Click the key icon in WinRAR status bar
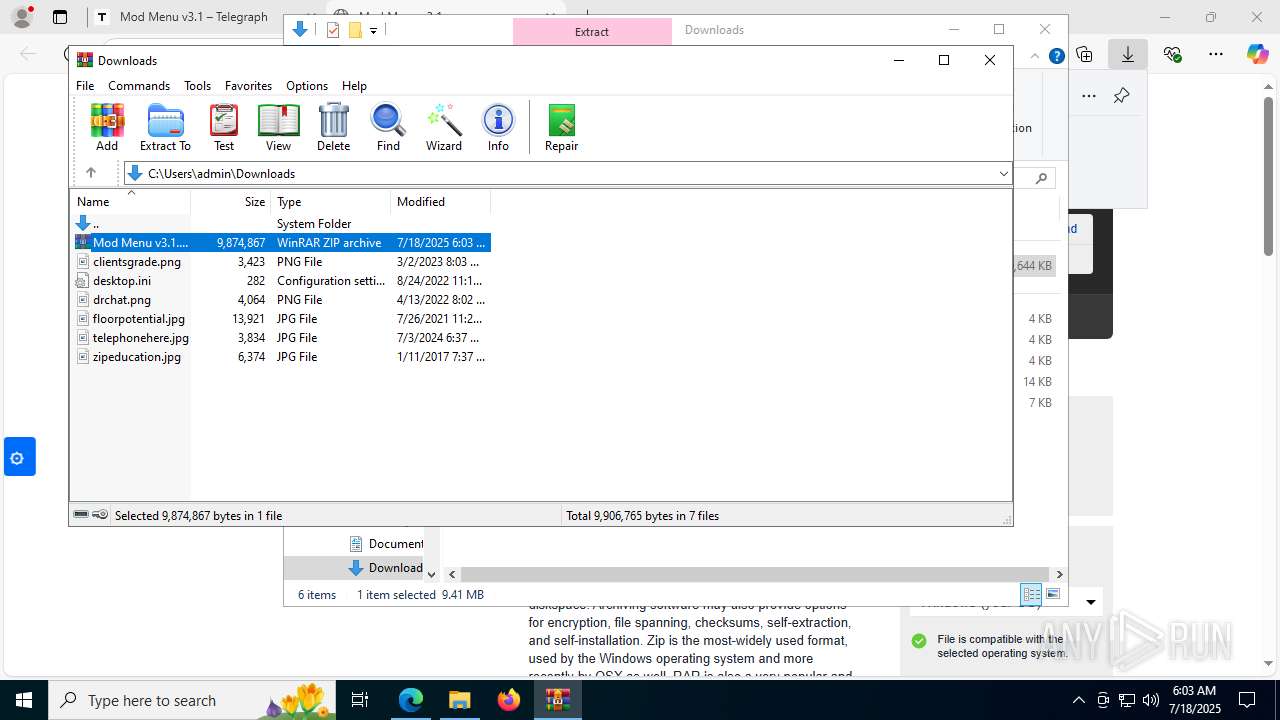Image resolution: width=1280 pixels, height=720 pixels. [x=100, y=515]
